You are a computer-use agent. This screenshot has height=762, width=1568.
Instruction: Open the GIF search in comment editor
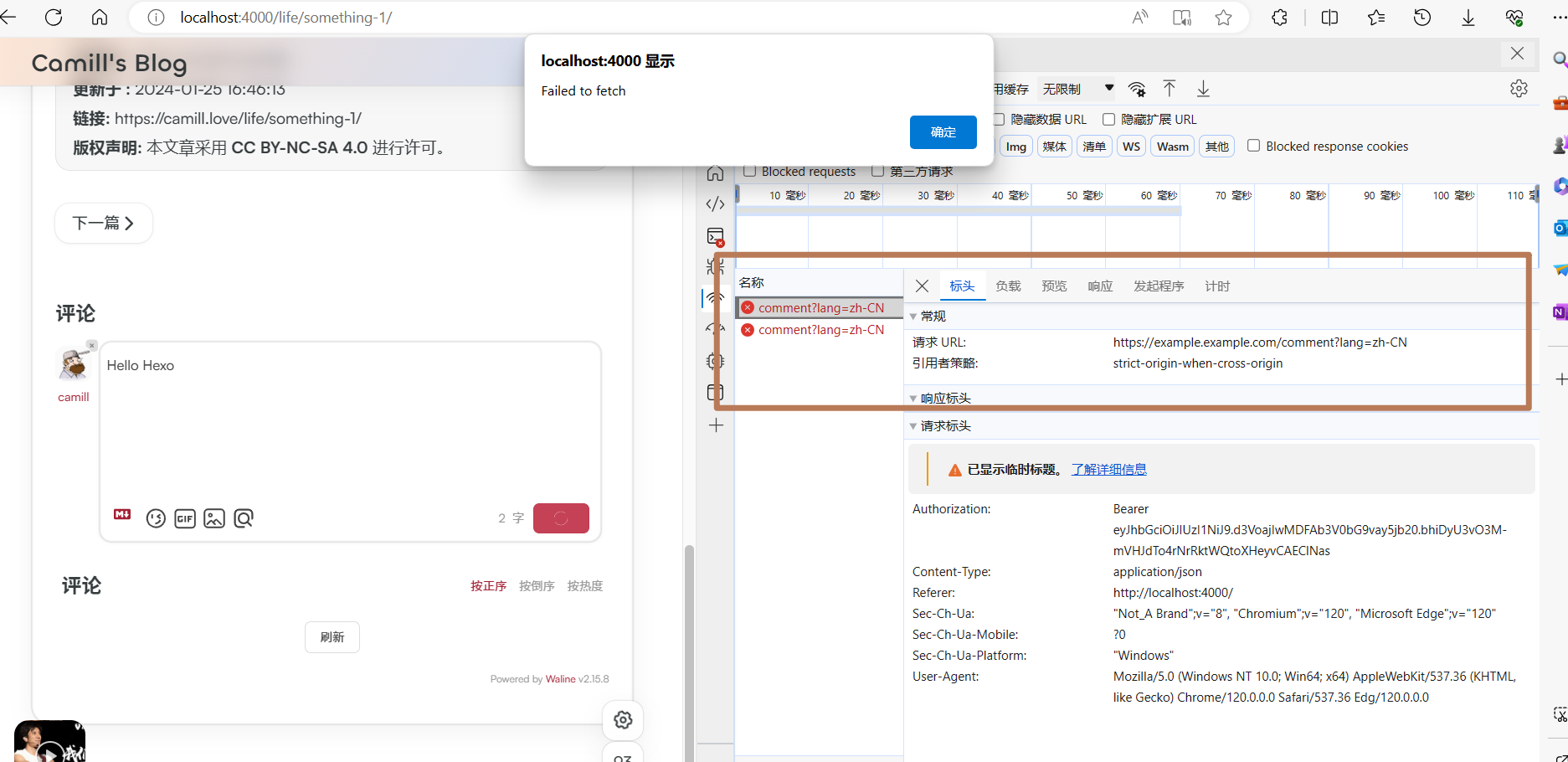point(185,518)
